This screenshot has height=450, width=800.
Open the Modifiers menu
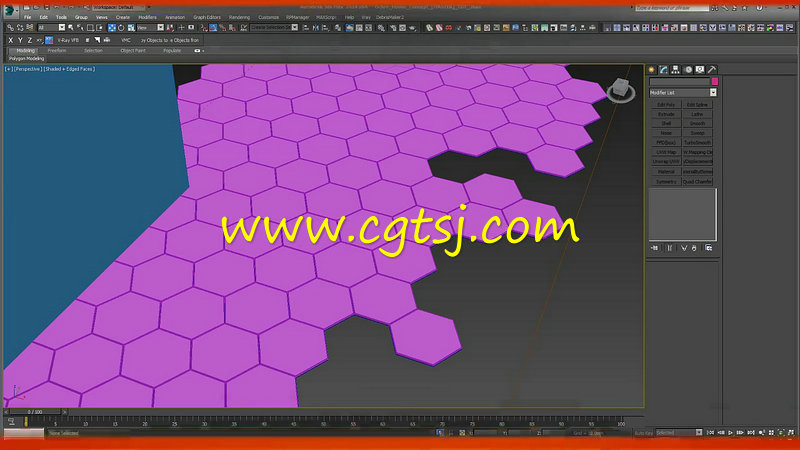coord(147,17)
